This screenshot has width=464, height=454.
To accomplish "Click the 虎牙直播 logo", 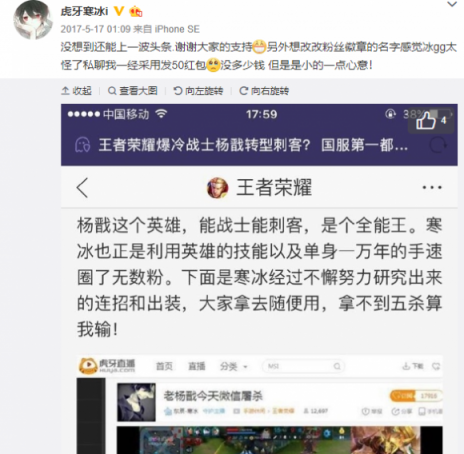I will [107, 366].
